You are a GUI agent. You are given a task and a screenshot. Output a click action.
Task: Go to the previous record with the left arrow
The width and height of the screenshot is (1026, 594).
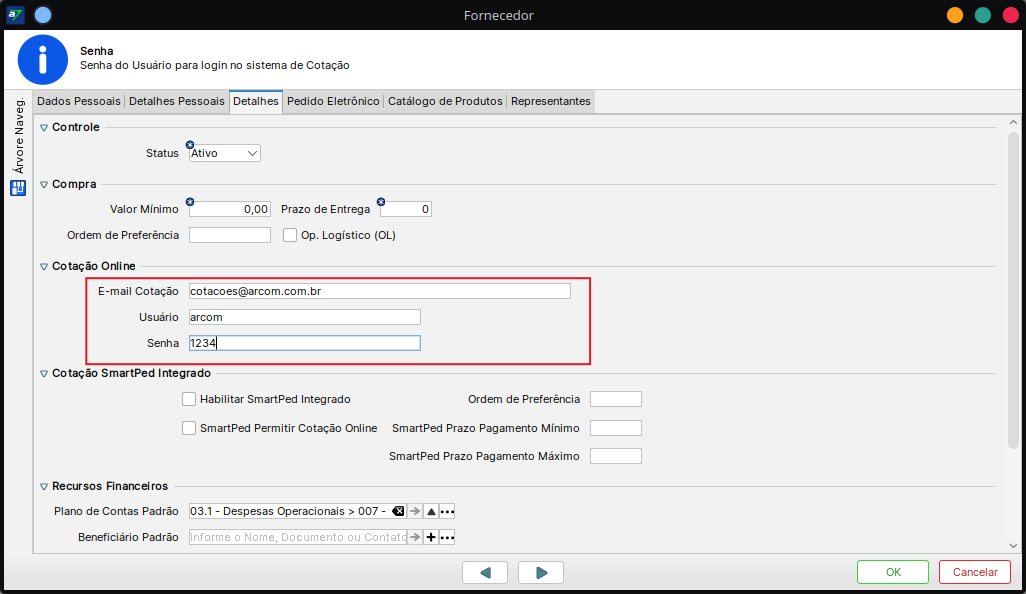(x=485, y=572)
